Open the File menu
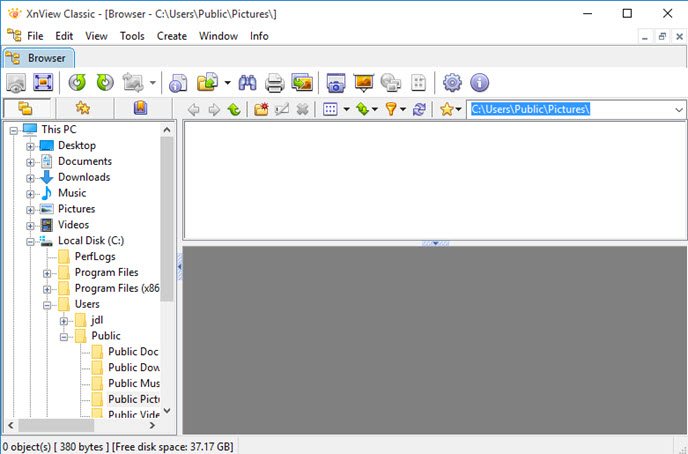Viewport: 688px width, 454px height. click(35, 36)
